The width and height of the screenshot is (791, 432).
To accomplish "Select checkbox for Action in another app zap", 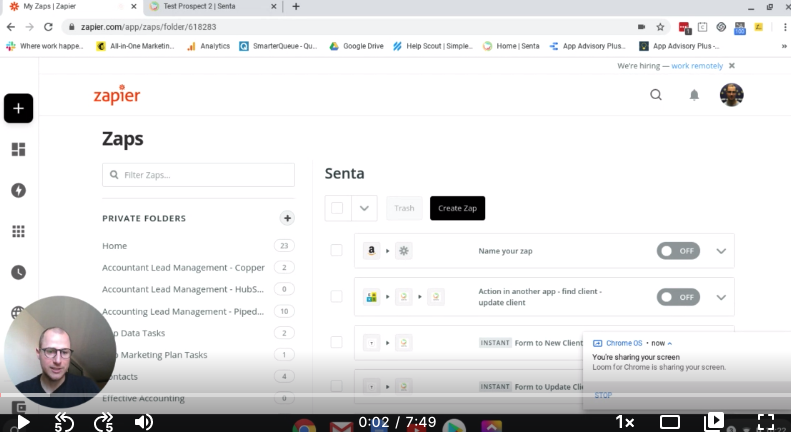I will click(x=336, y=296).
